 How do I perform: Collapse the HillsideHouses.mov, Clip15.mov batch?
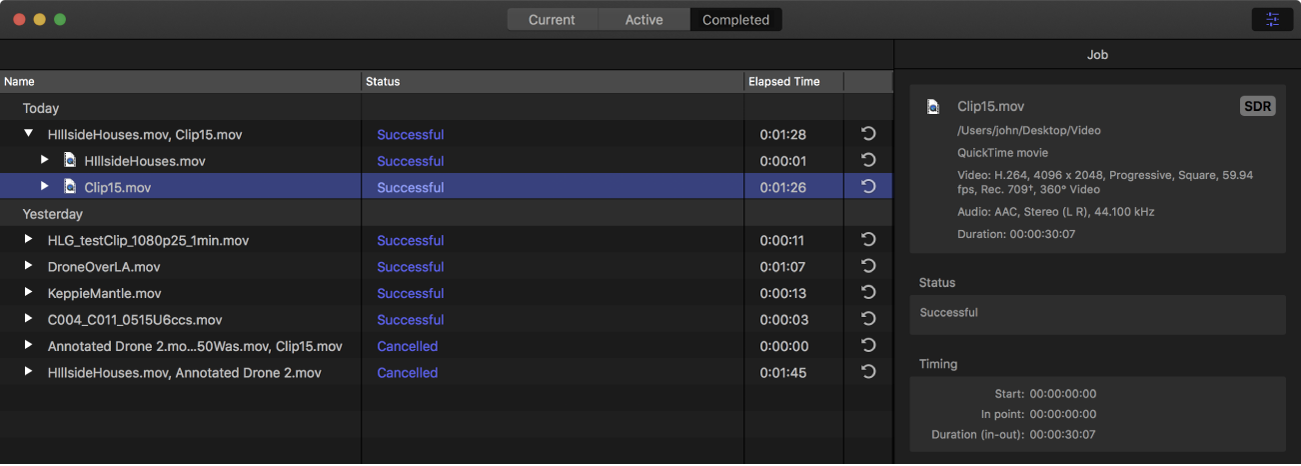pyautogui.click(x=29, y=134)
